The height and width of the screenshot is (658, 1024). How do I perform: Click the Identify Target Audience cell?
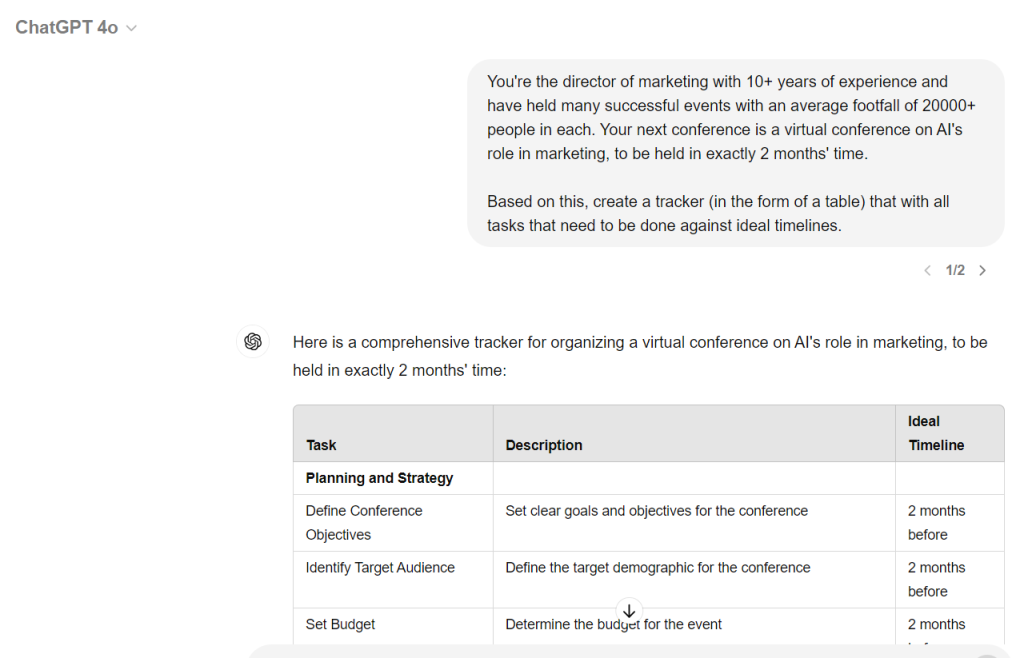393,580
